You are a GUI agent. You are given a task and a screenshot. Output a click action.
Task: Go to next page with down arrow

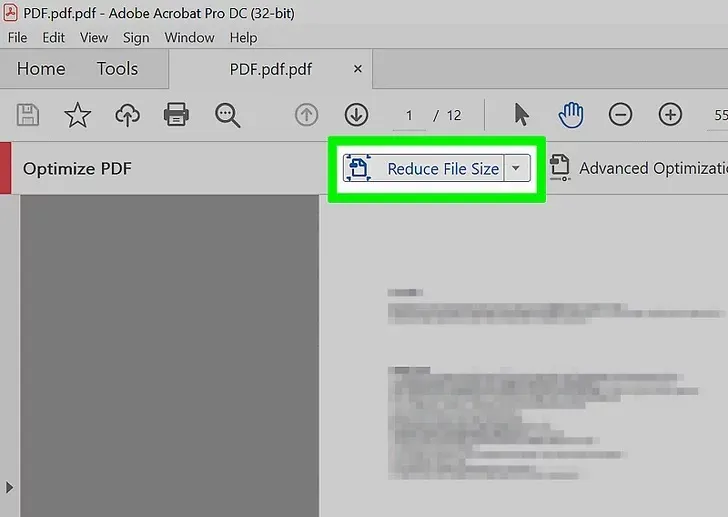click(357, 115)
